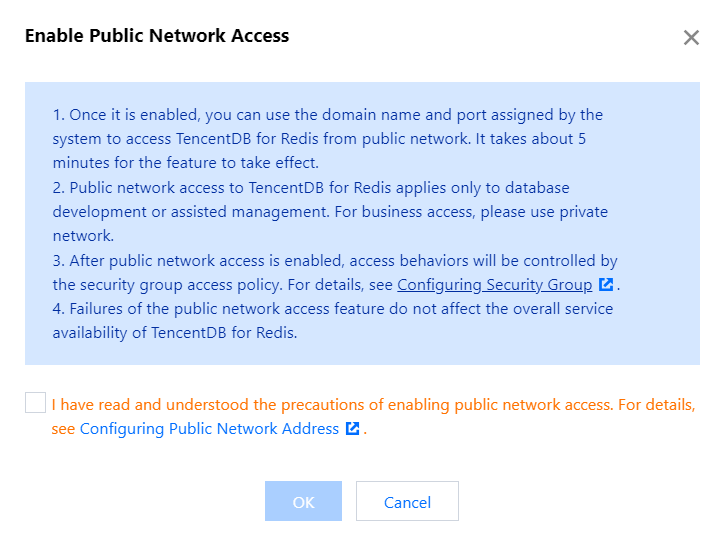This screenshot has width=727, height=538.
Task: Tick the precautions acknowledgment checkbox
Action: (x=36, y=403)
